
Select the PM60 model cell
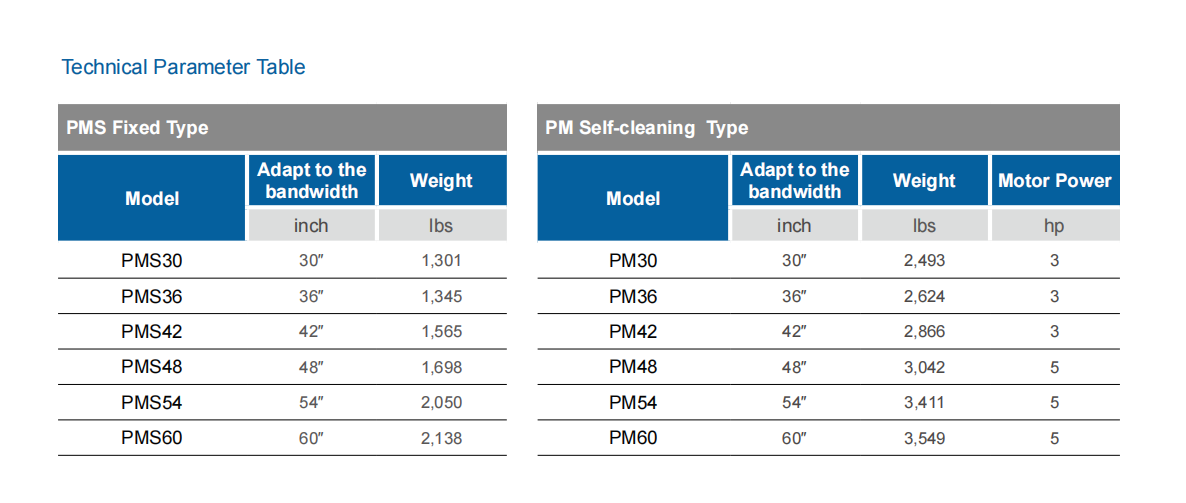click(633, 438)
